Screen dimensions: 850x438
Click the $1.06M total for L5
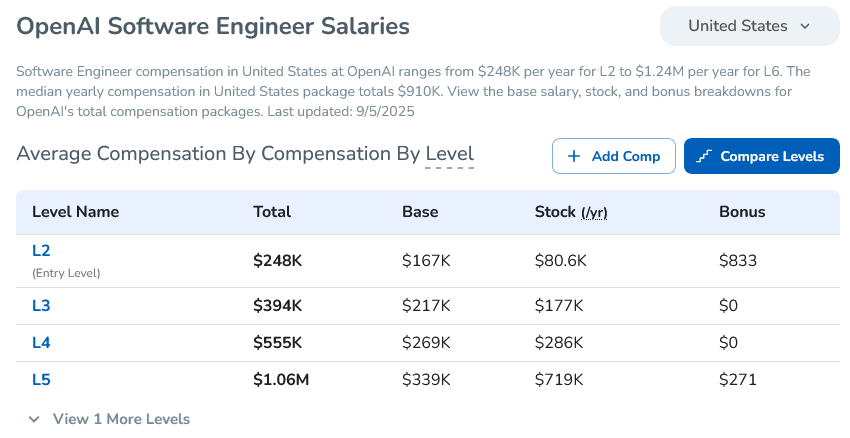(x=281, y=379)
